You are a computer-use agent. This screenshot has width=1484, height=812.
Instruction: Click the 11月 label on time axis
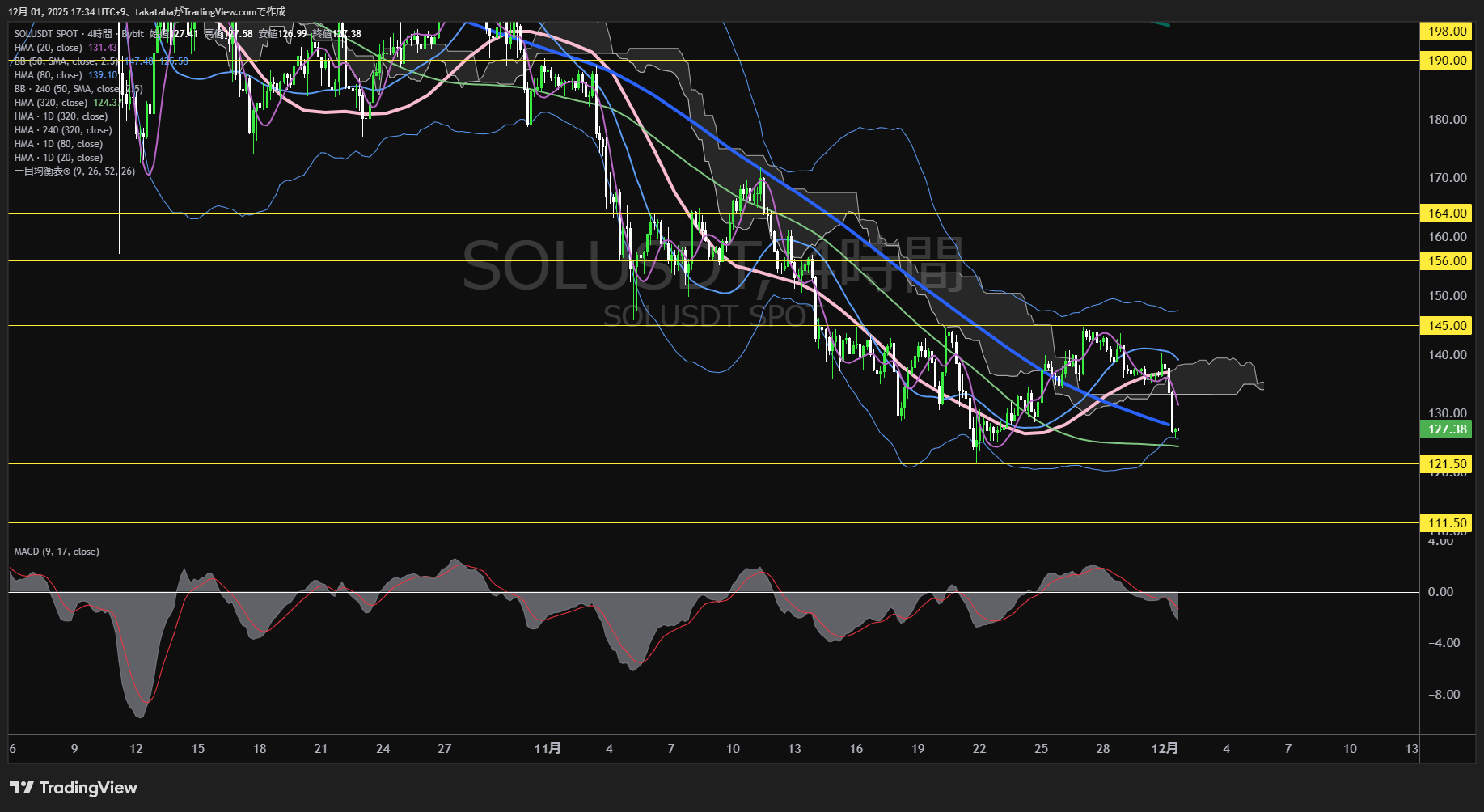coord(548,749)
